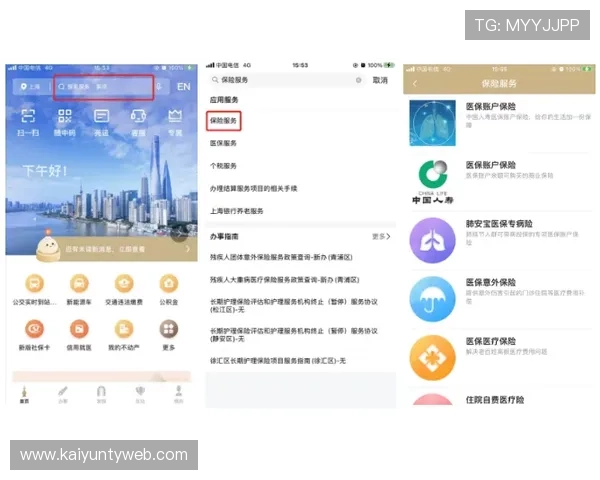Open 残疾人大重病医疗保险服务政策查询 guide
The image size is (600, 480).
[285, 280]
